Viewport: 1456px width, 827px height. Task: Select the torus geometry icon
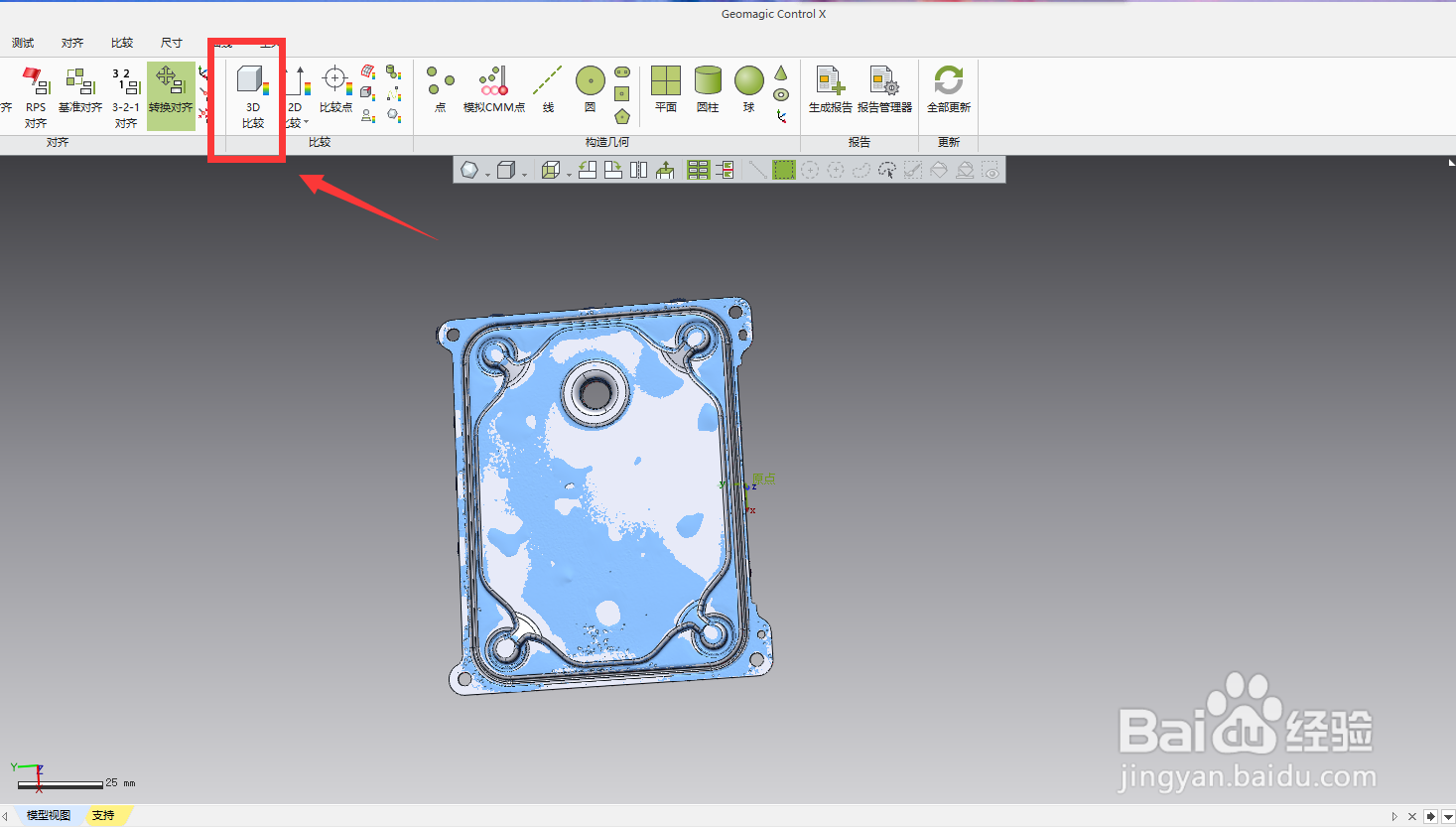pos(781,95)
